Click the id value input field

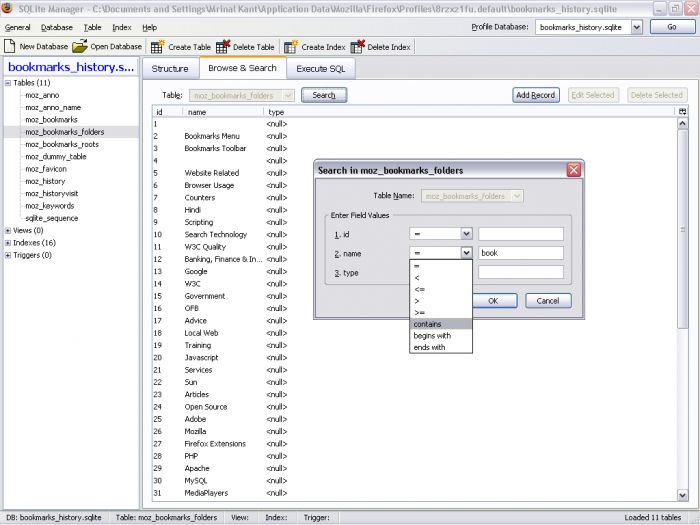(x=521, y=233)
